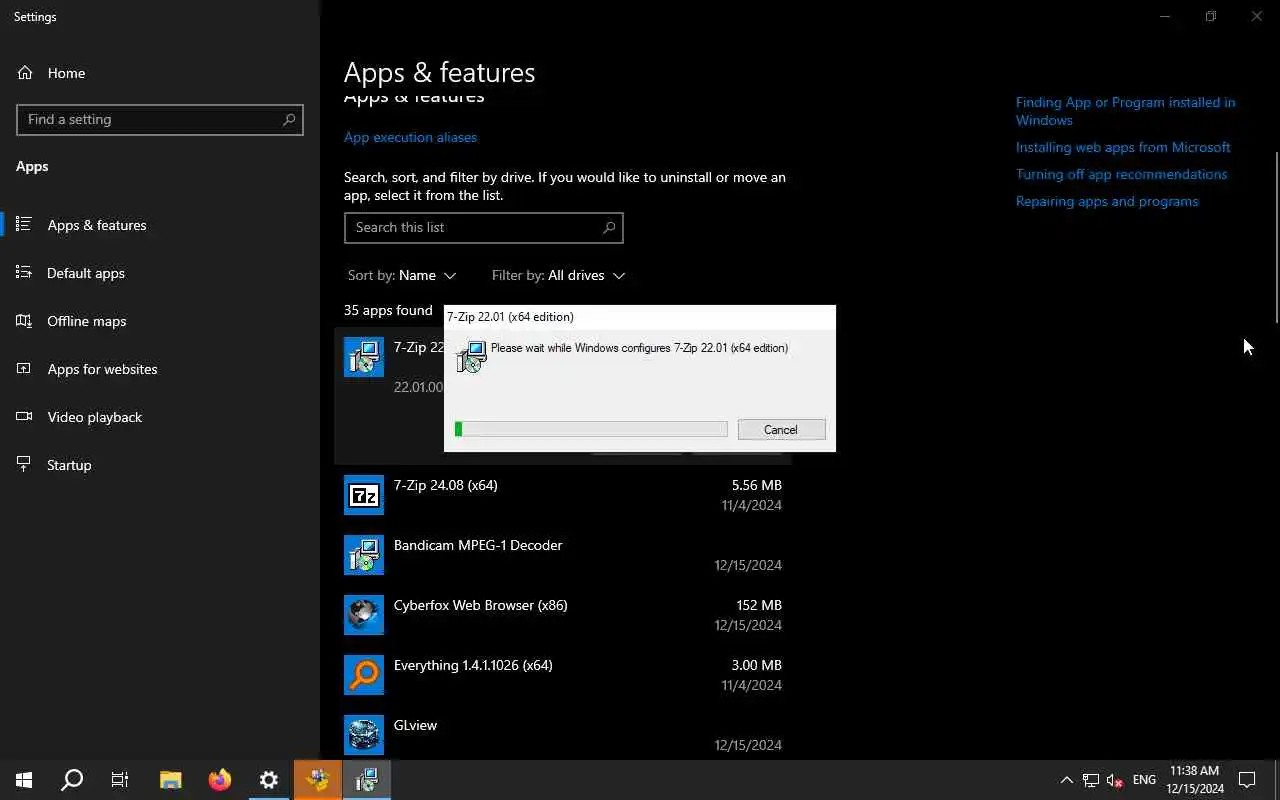Click the Video playback sidebar icon
Viewport: 1280px width, 800px height.
25,417
